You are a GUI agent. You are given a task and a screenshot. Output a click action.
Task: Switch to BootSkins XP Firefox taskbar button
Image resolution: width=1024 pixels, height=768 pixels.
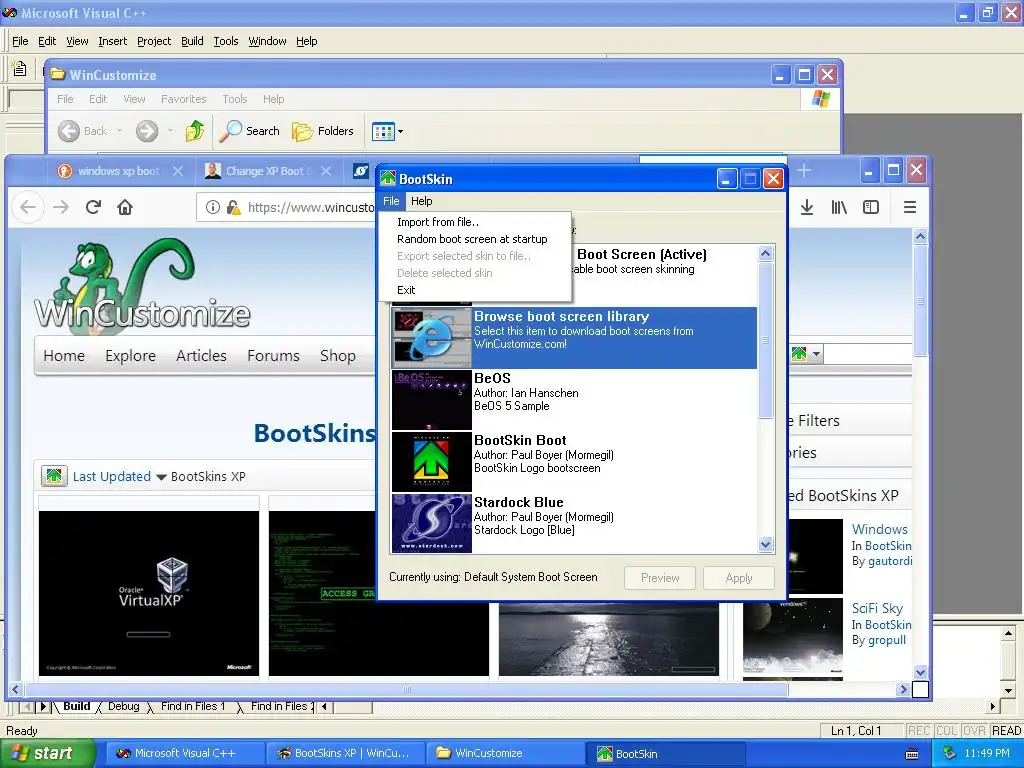345,754
